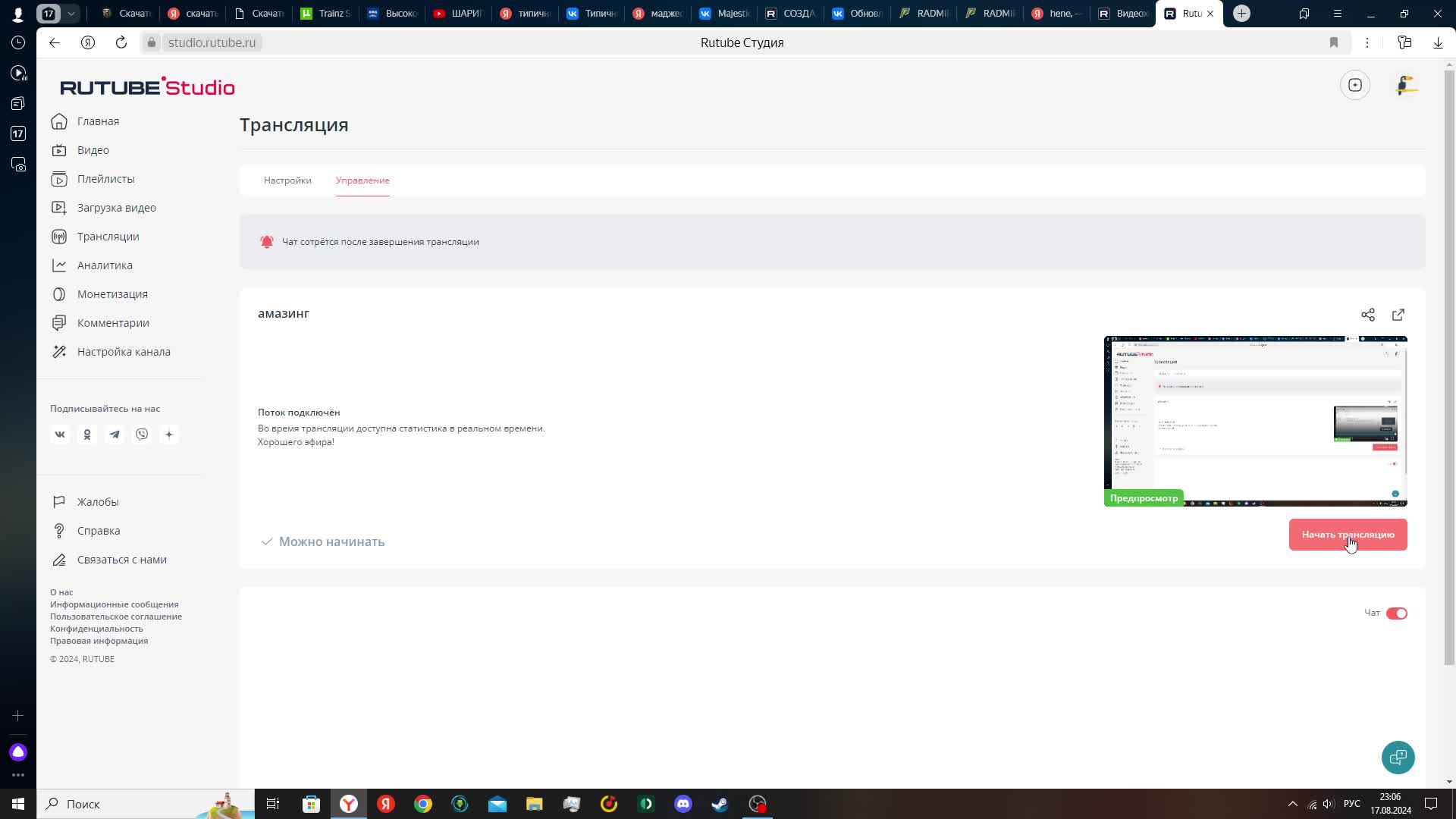The height and width of the screenshot is (819, 1456).
Task: Click the stream Предпросмотр thumbnail
Action: pos(1255,421)
